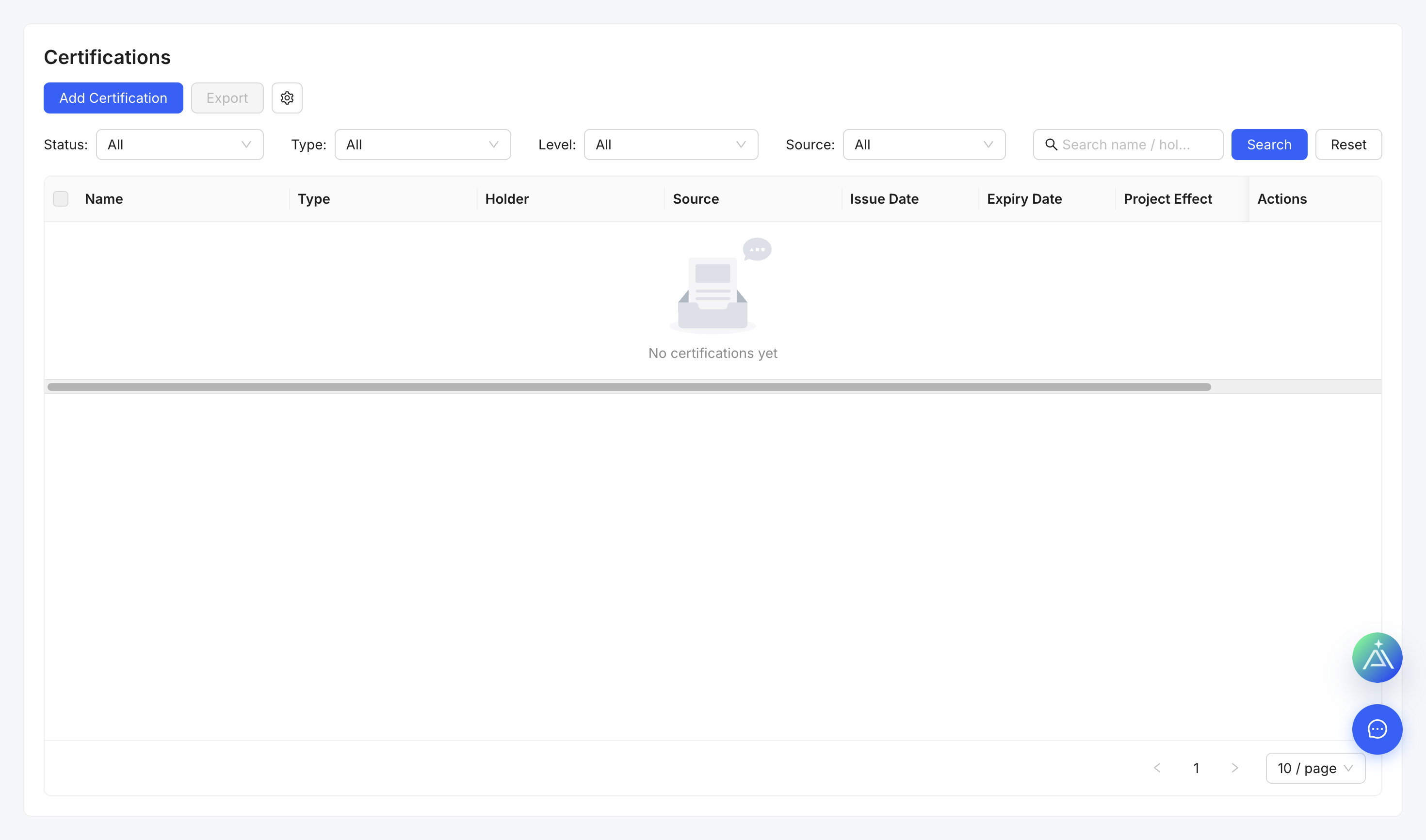This screenshot has height=840, width=1426.
Task: Open the chat support bubble button
Action: click(x=1377, y=729)
